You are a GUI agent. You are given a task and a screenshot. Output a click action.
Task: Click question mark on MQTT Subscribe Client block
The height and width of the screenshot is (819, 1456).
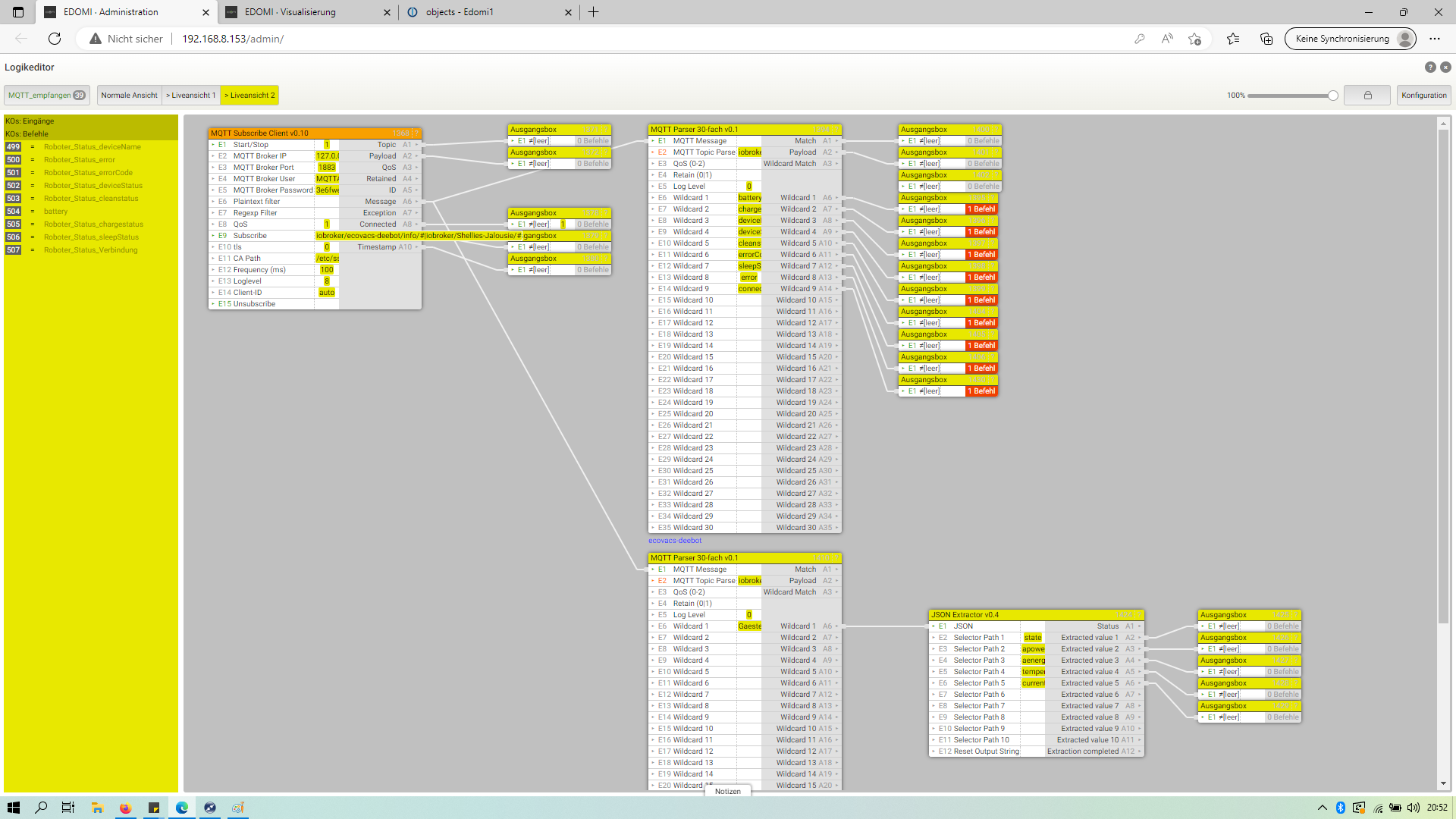coord(416,133)
